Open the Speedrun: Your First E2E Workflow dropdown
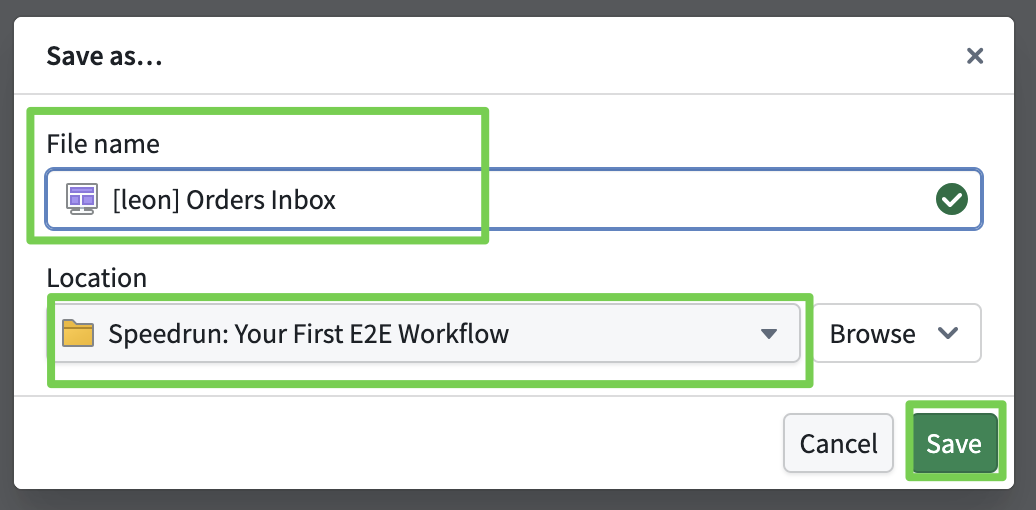Image resolution: width=1036 pixels, height=510 pixels. click(425, 334)
